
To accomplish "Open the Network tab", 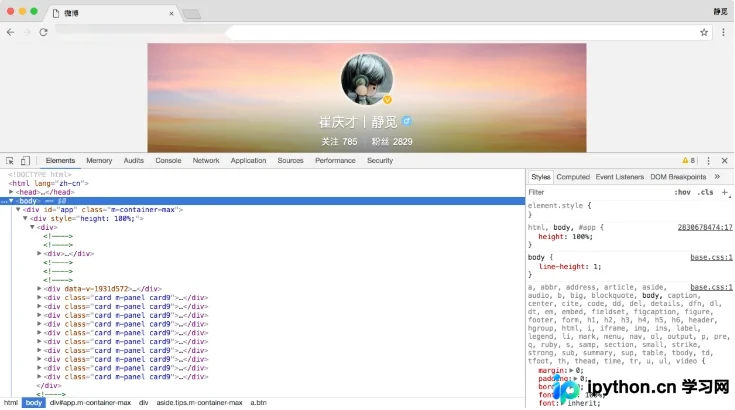I will [206, 161].
